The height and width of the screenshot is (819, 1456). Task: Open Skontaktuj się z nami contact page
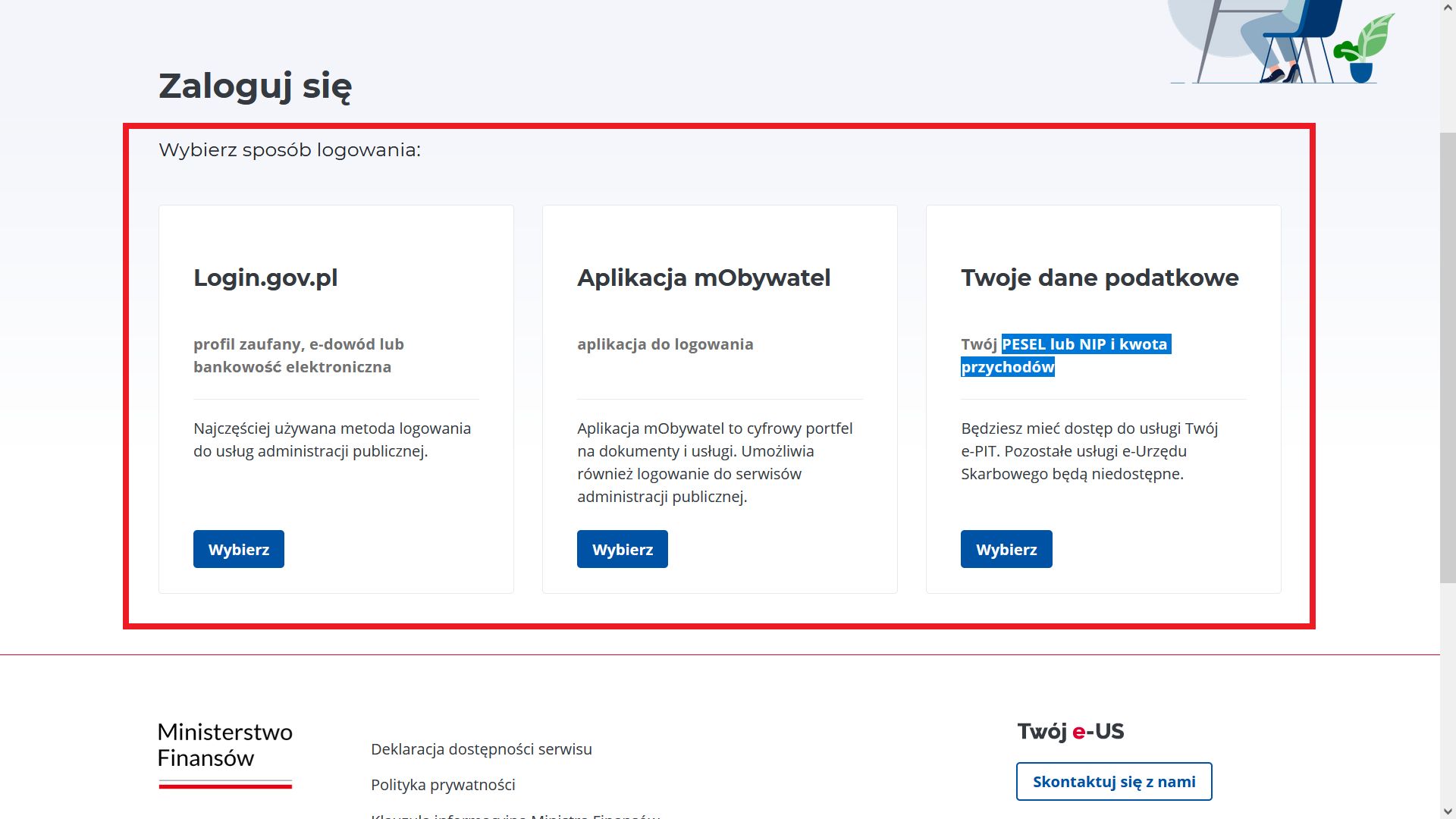1113,780
